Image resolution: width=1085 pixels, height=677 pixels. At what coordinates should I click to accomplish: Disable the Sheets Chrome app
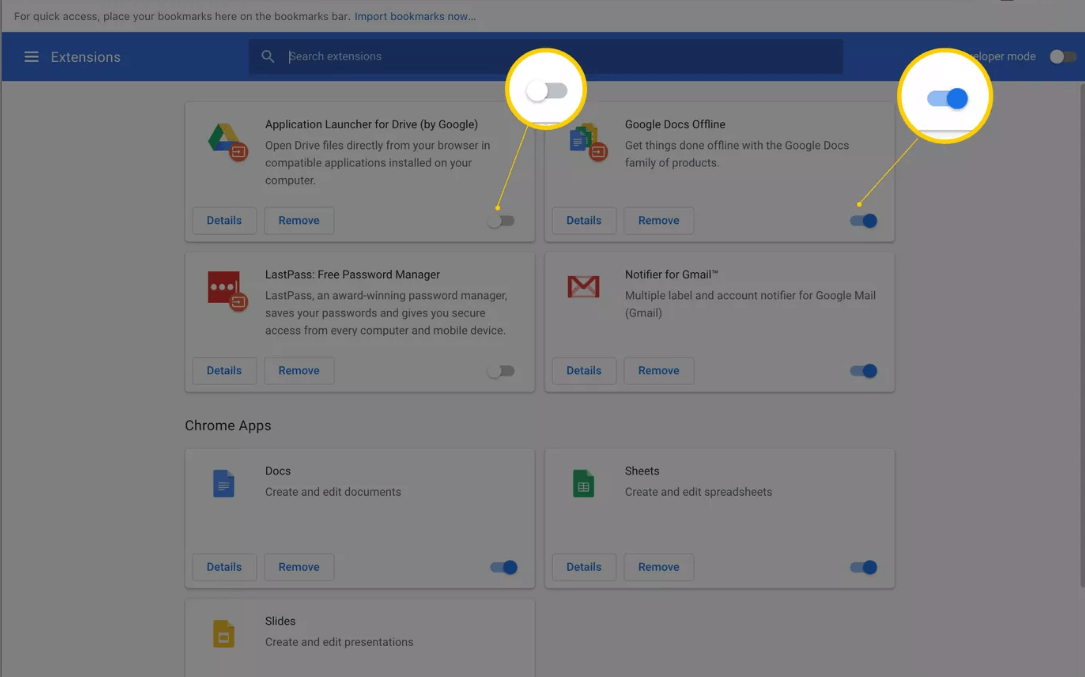[x=864, y=568]
